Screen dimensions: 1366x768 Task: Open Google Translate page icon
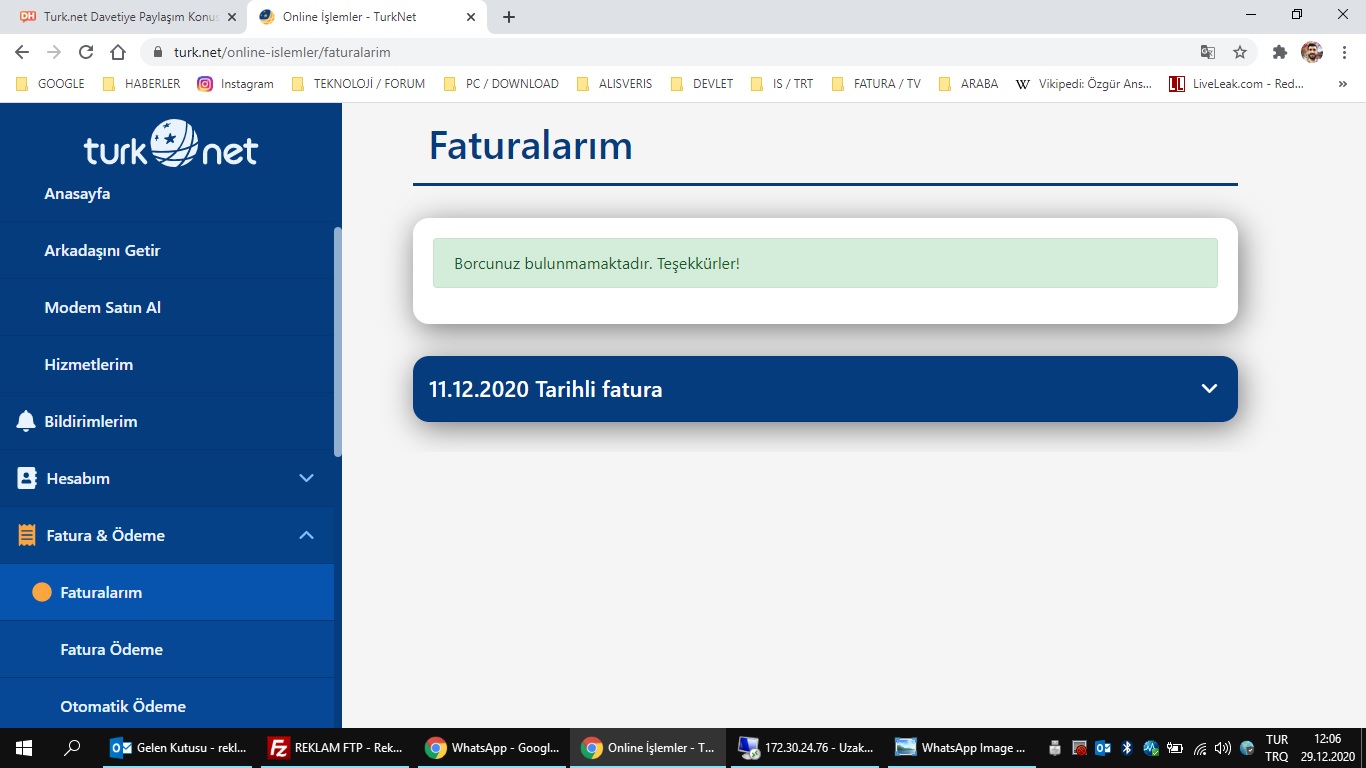(x=1208, y=52)
